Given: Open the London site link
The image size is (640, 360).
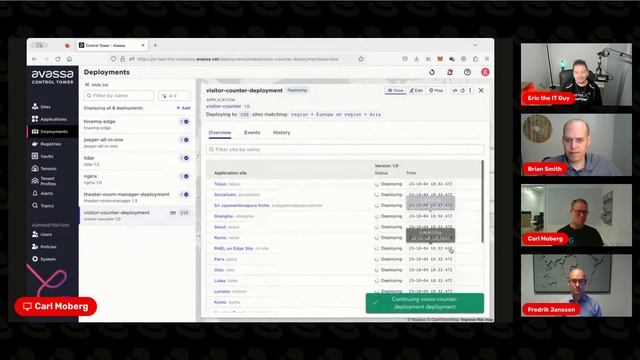Looking at the screenshot, I should [x=222, y=291].
